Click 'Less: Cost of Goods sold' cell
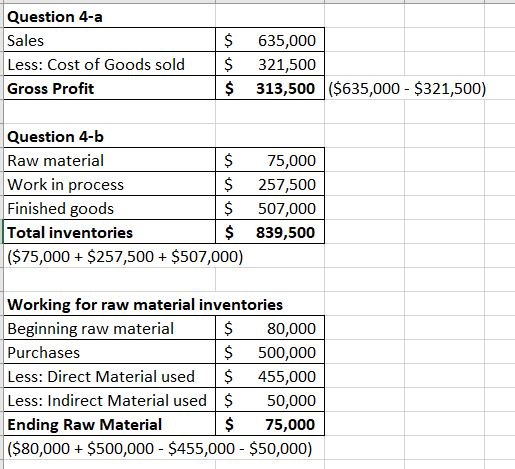515x469 pixels. pos(109,64)
